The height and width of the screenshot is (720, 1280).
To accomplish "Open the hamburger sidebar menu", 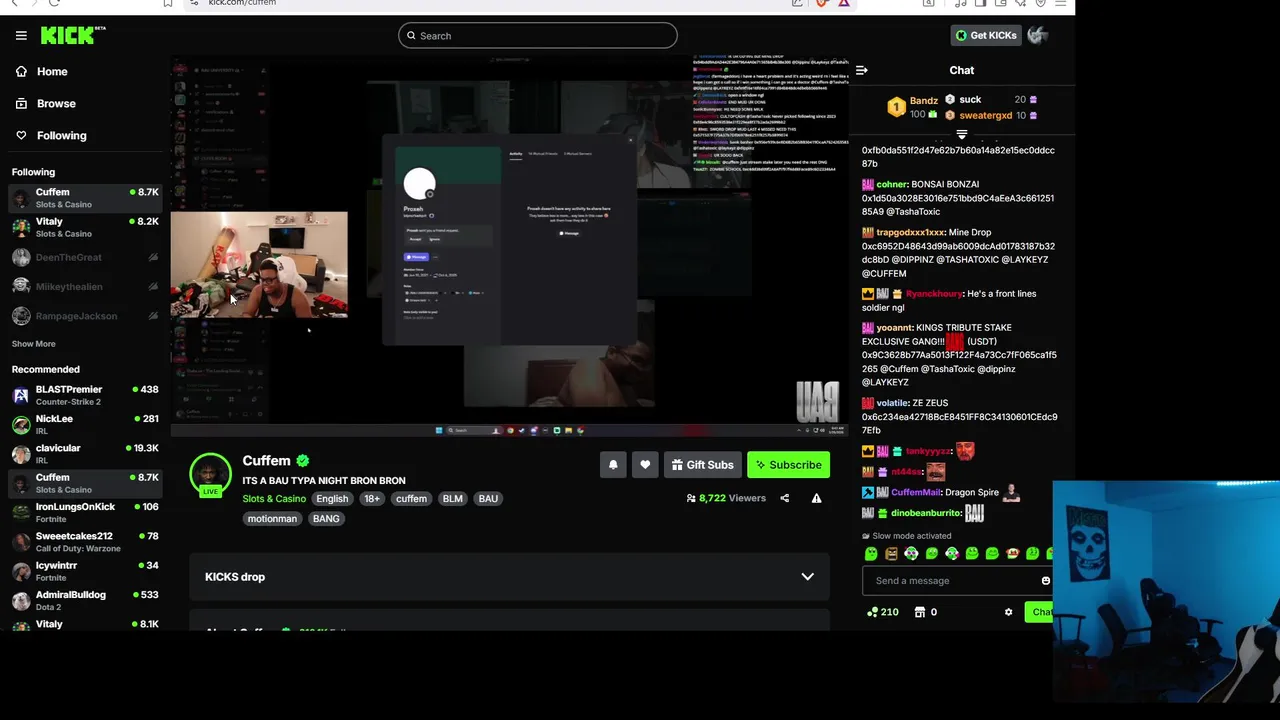I will pyautogui.click(x=21, y=35).
